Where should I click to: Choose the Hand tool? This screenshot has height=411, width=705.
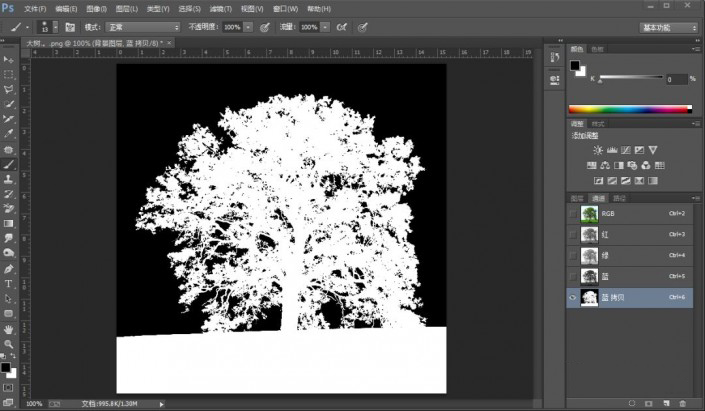[9, 328]
